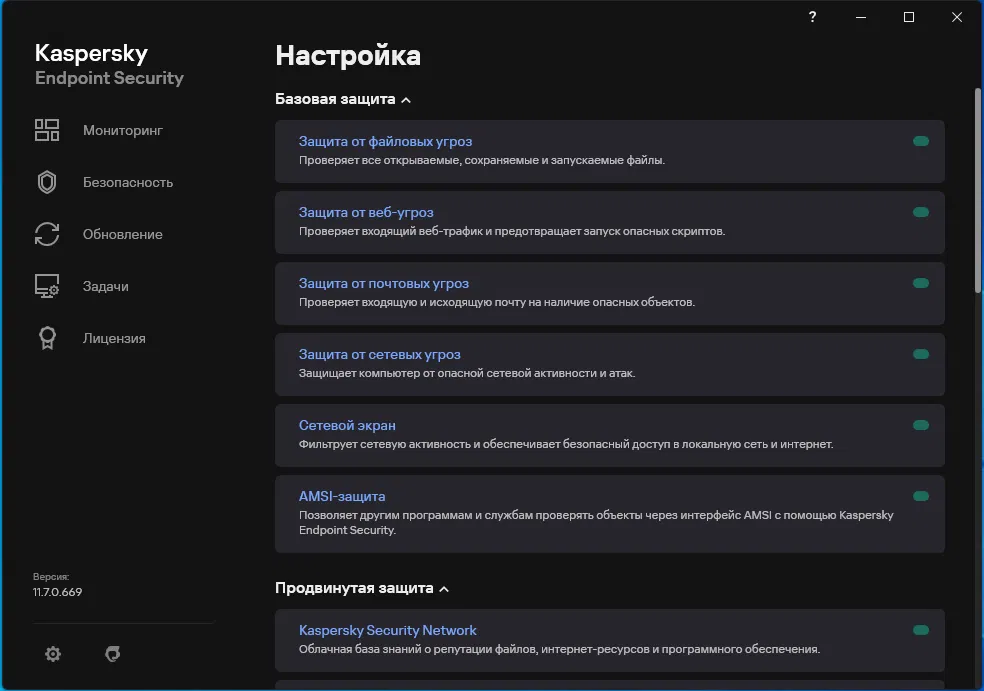The width and height of the screenshot is (984, 691).
Task: Click the Мониторинг dashboard icon
Action: (47, 130)
